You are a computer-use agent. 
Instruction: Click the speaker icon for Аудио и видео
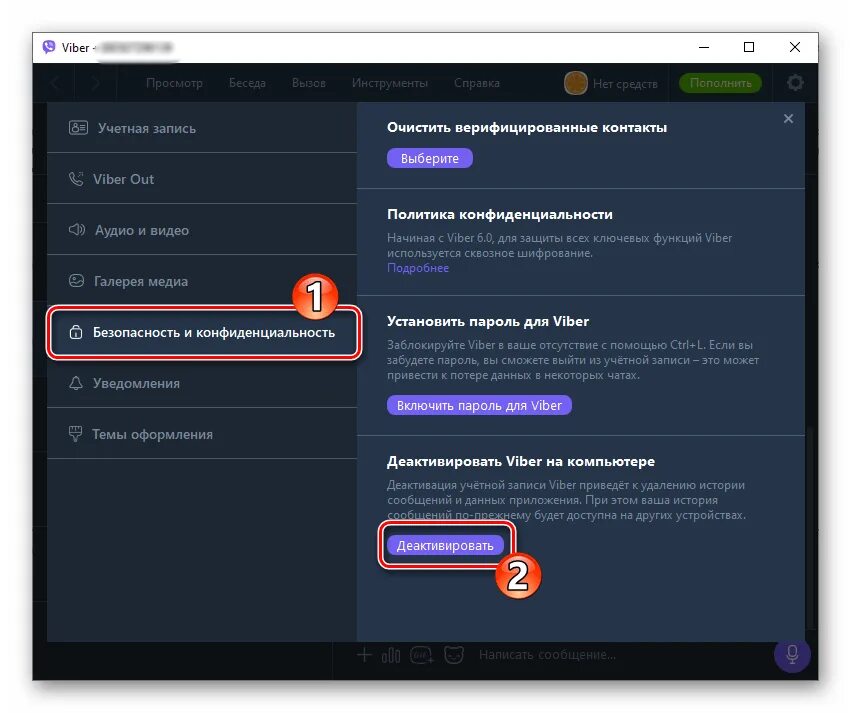point(77,230)
